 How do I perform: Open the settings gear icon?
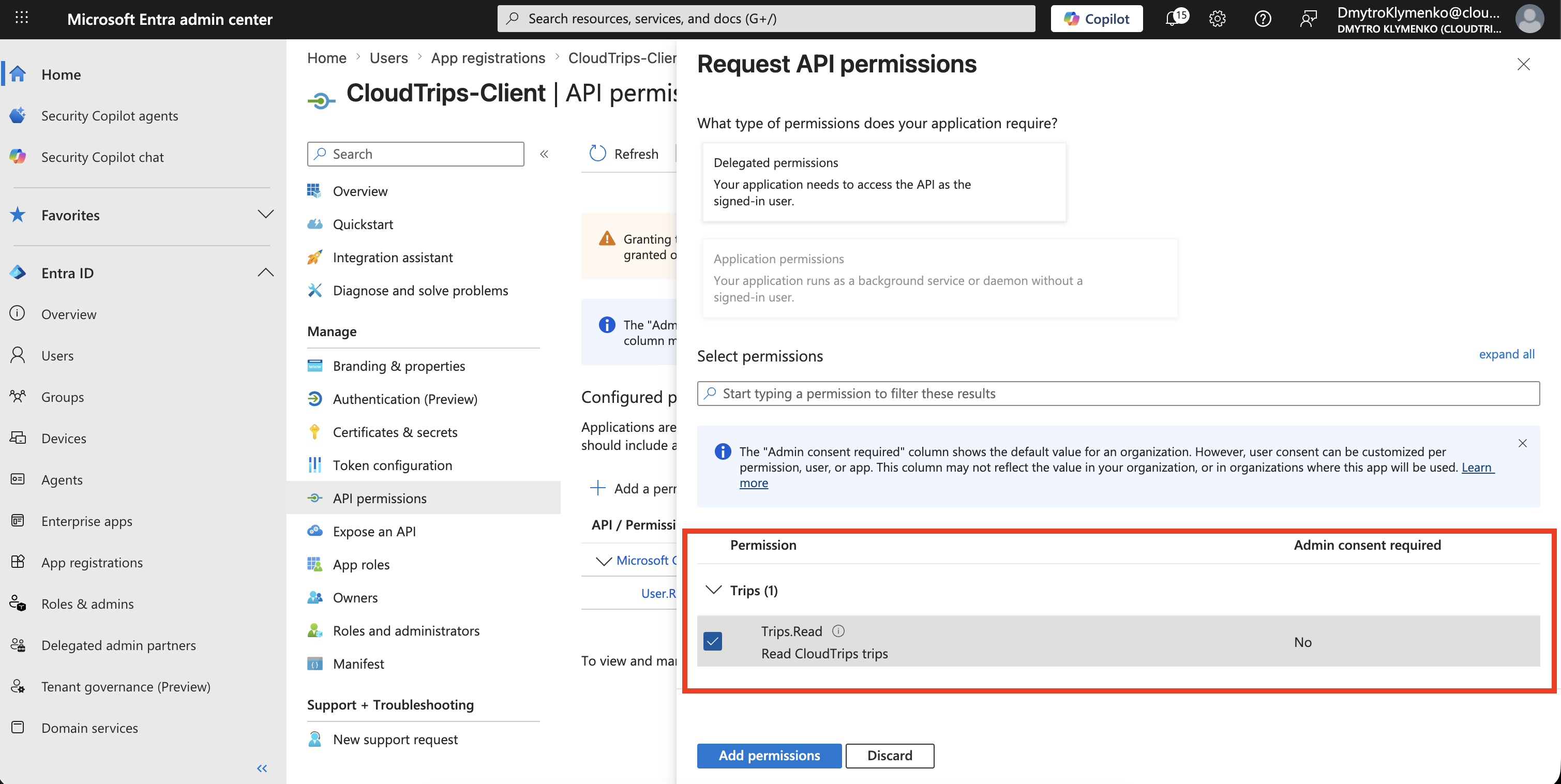click(1217, 19)
